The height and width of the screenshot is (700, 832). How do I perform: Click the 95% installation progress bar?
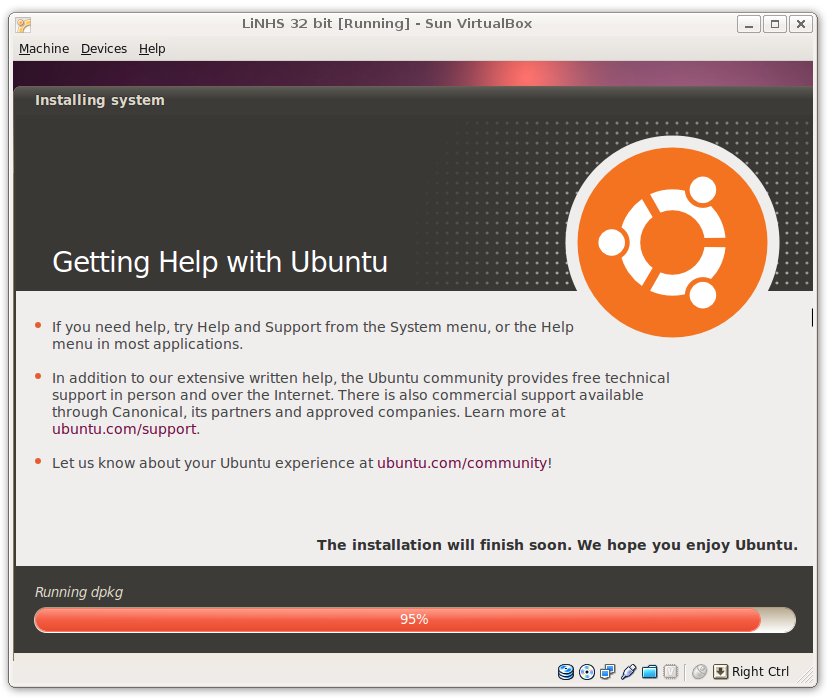[415, 619]
